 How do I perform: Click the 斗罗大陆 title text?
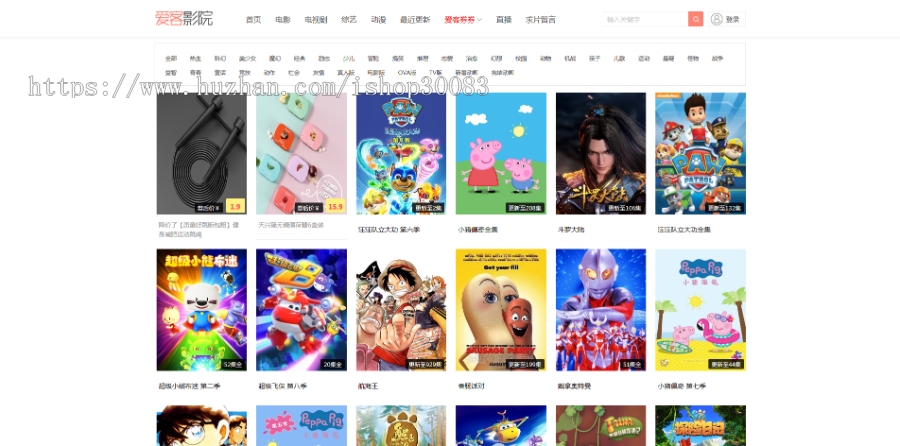point(571,230)
